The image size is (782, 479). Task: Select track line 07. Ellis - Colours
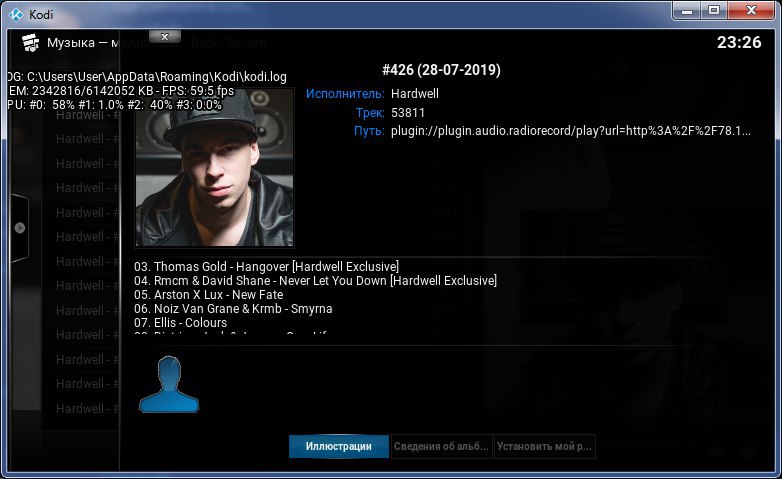[x=181, y=323]
